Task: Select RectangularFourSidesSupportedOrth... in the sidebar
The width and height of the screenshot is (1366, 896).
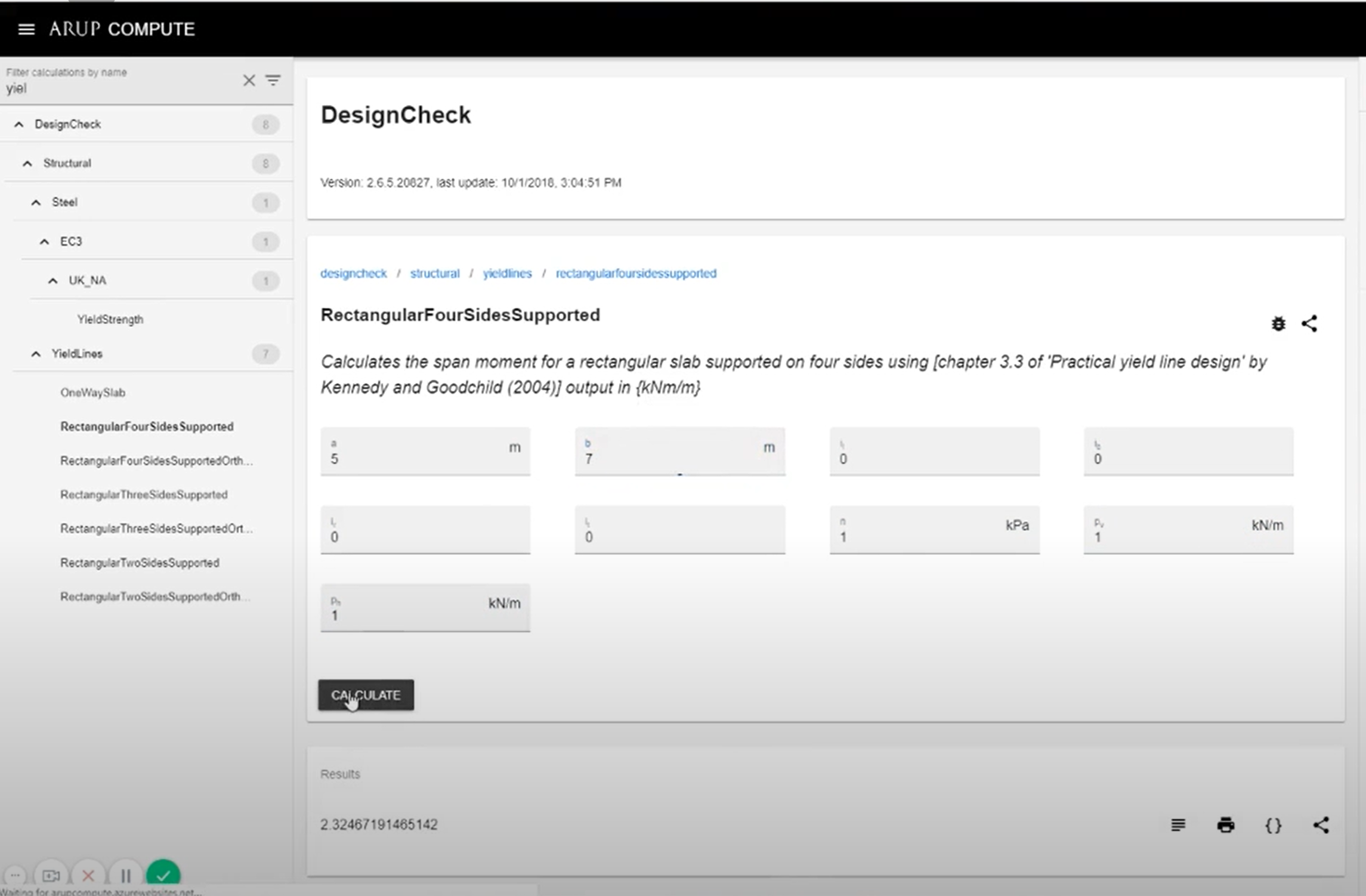Action: click(x=156, y=461)
